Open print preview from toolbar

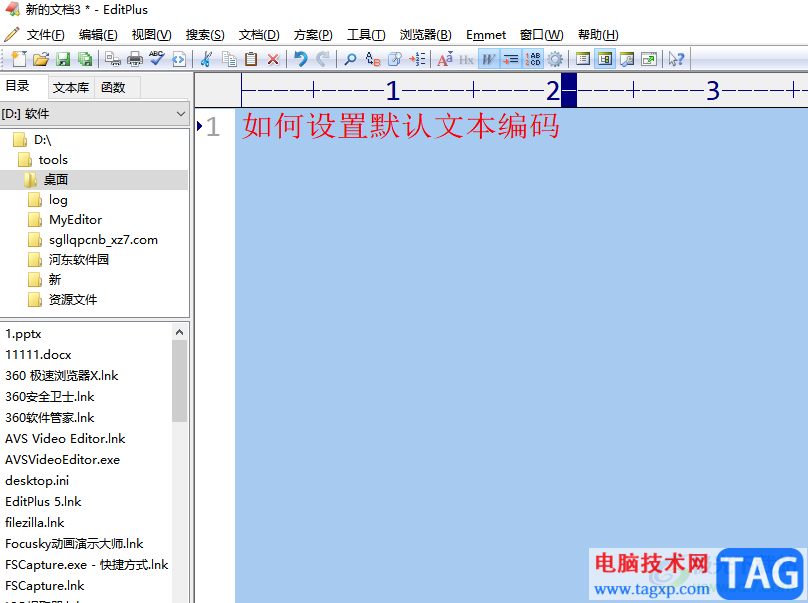click(x=113, y=59)
